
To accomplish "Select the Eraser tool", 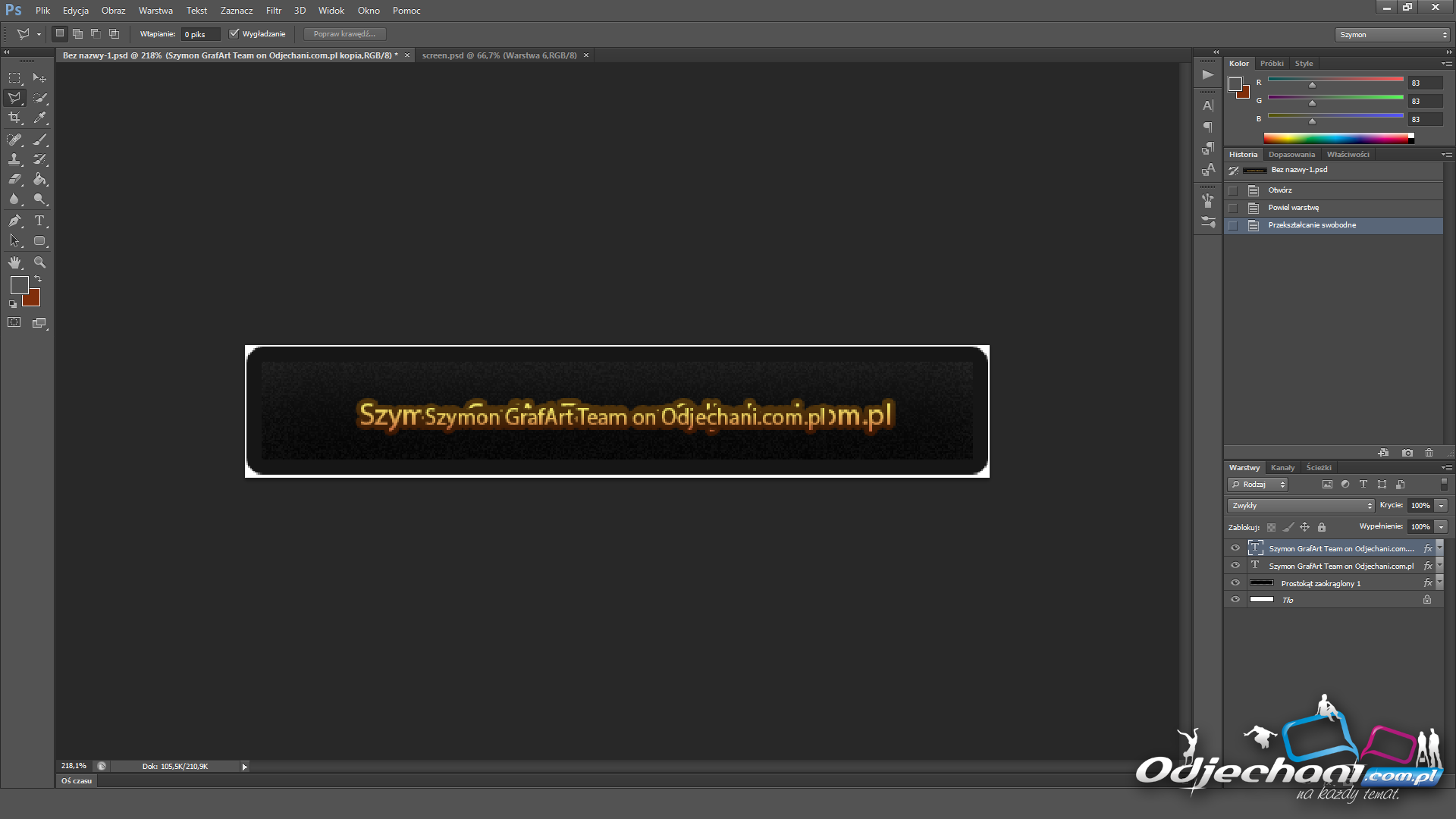I will click(x=14, y=179).
